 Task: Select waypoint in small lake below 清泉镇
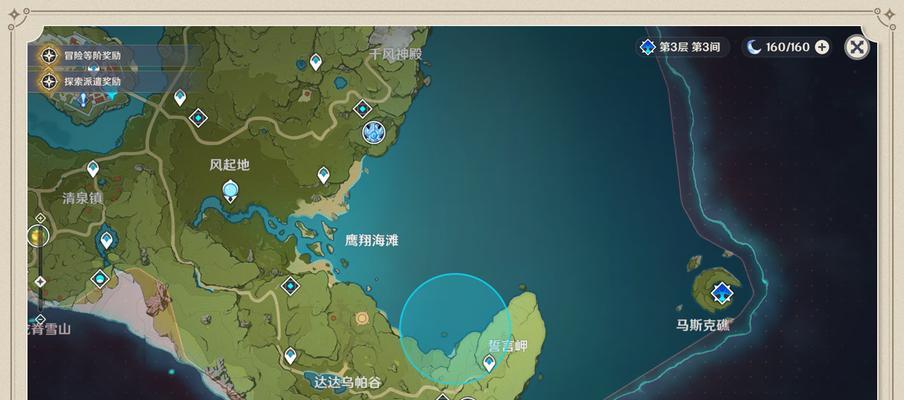coord(107,240)
